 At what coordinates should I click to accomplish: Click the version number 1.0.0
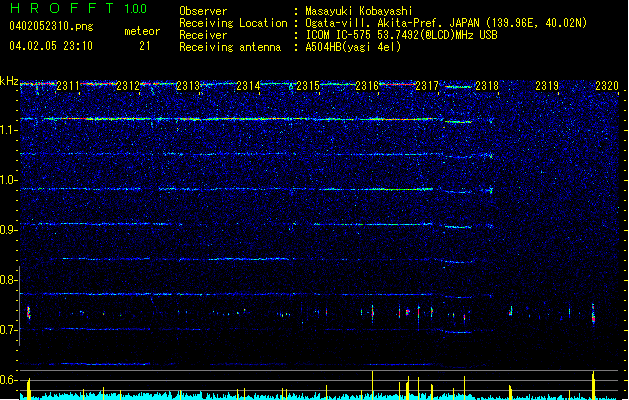(x=136, y=9)
